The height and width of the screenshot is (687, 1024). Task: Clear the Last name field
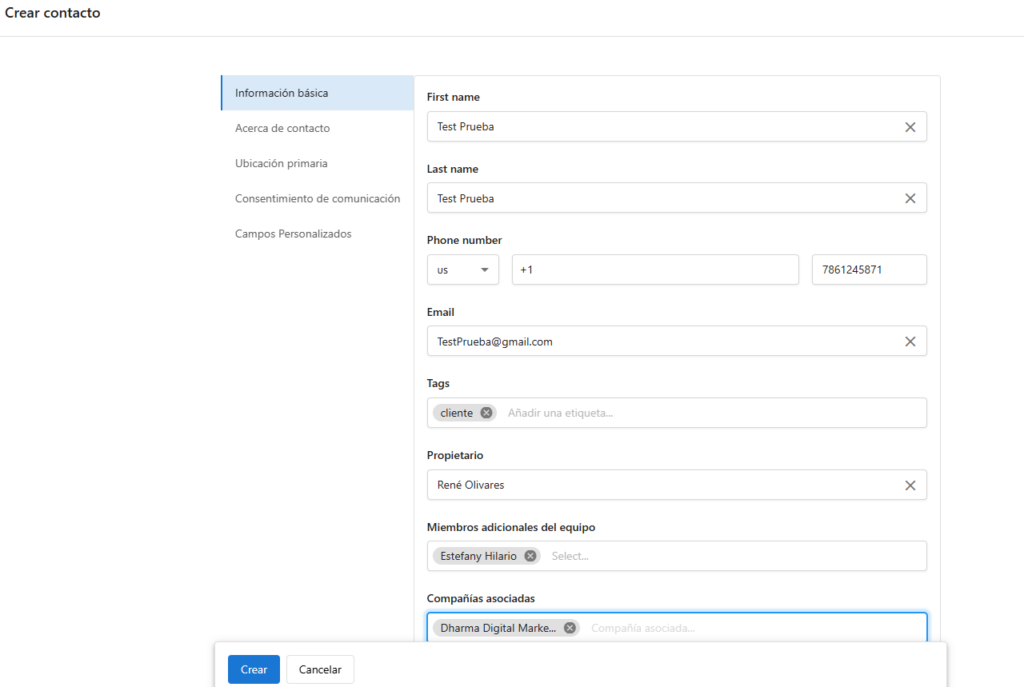[x=910, y=198]
